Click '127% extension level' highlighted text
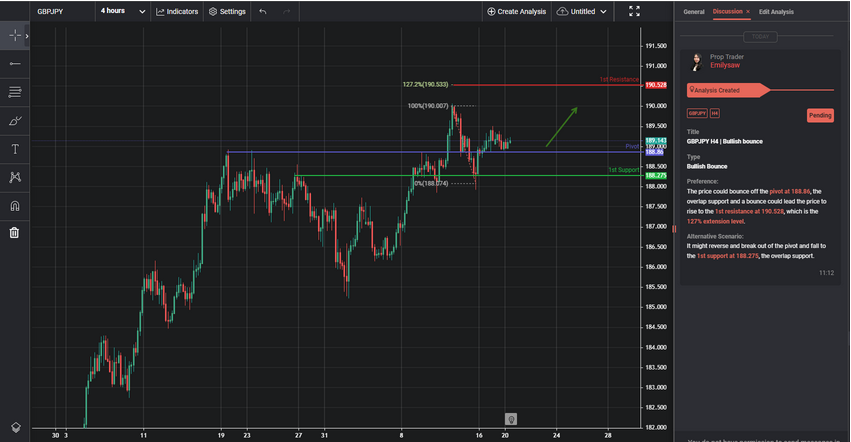Screen dimensions: 851x442 click(716, 222)
